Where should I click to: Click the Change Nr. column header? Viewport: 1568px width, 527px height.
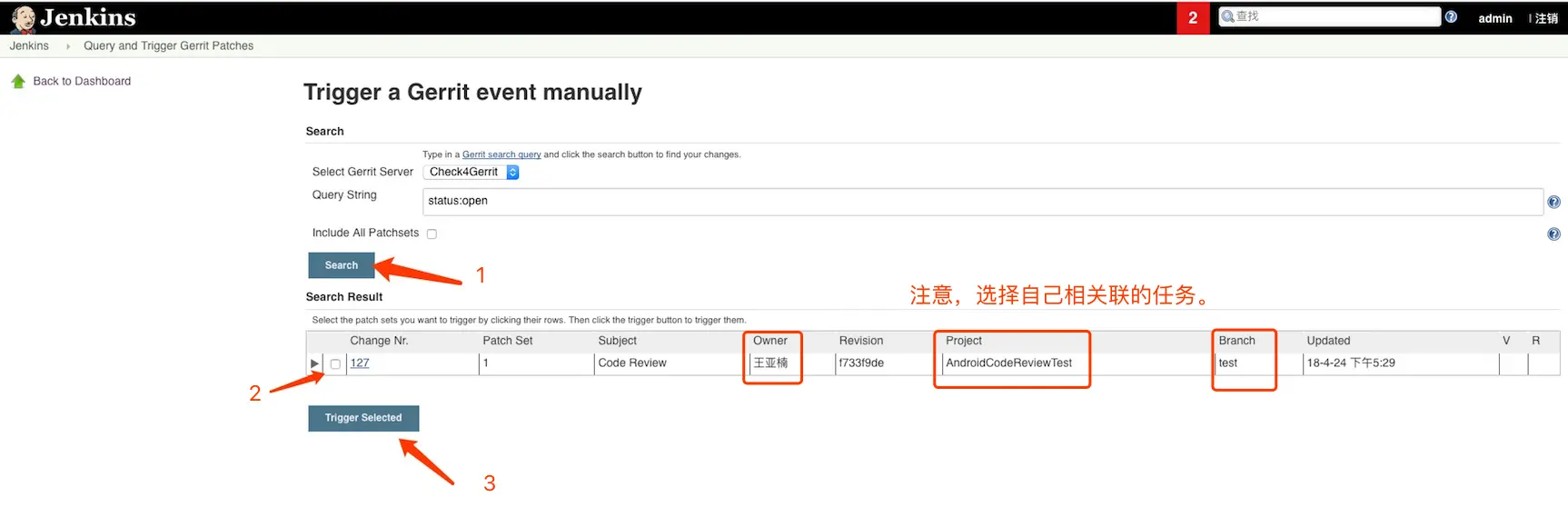point(379,341)
